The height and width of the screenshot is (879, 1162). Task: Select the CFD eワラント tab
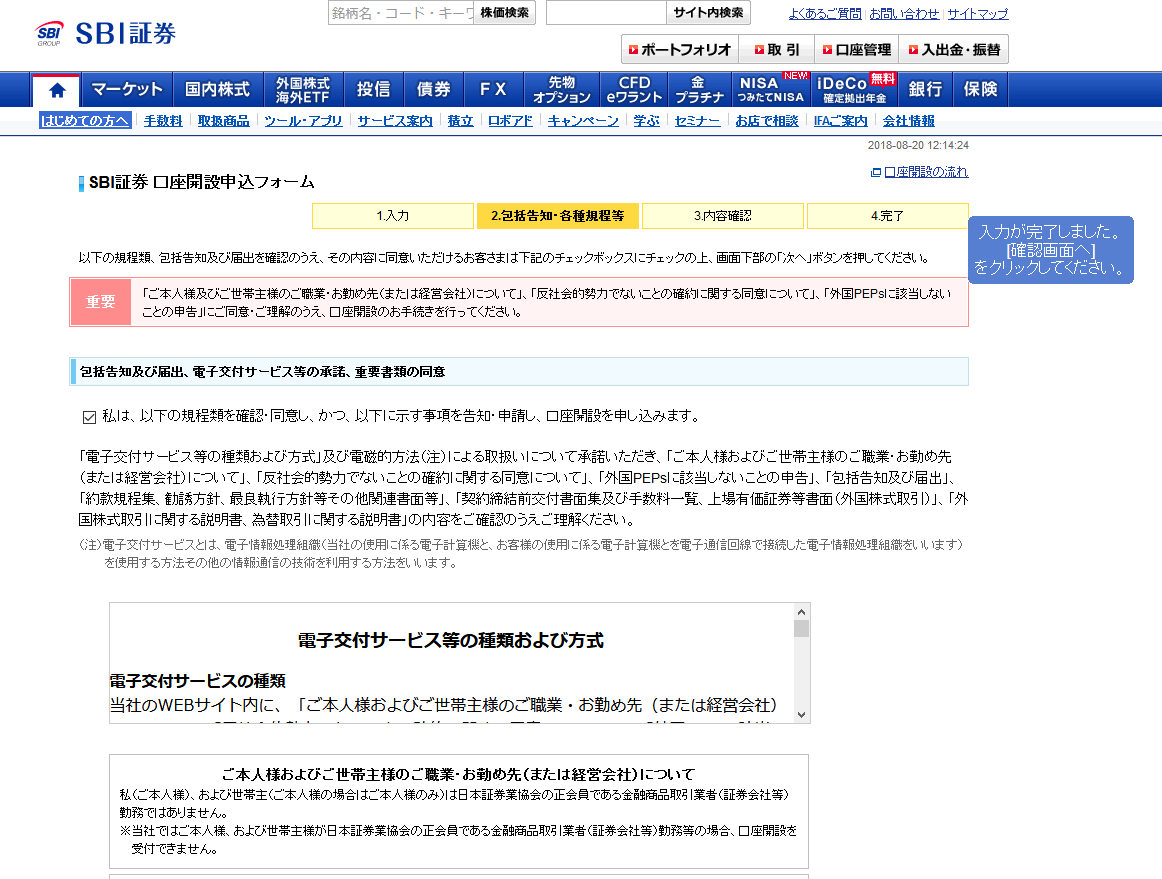point(634,90)
